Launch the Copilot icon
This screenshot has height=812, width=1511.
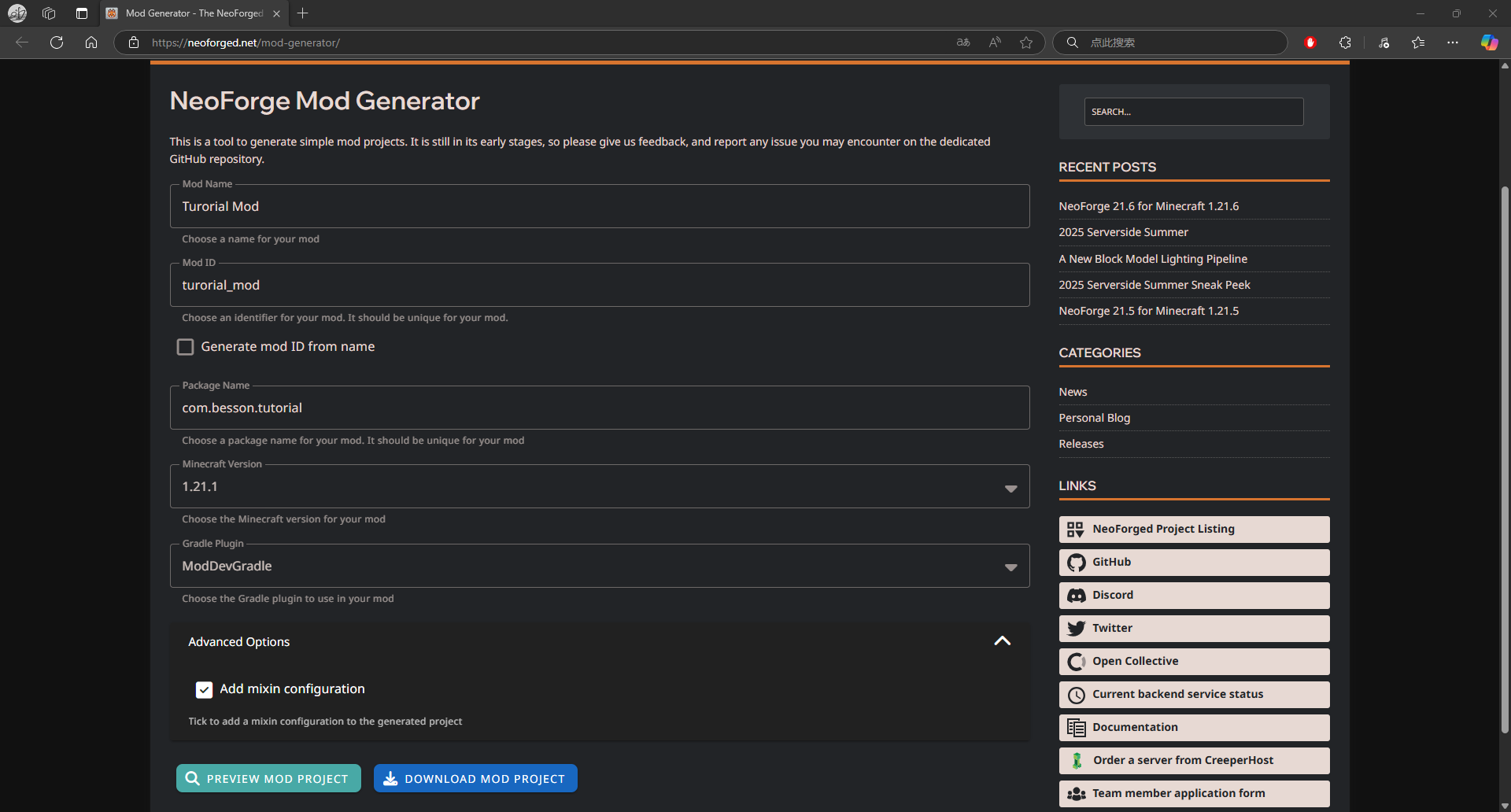1489,42
